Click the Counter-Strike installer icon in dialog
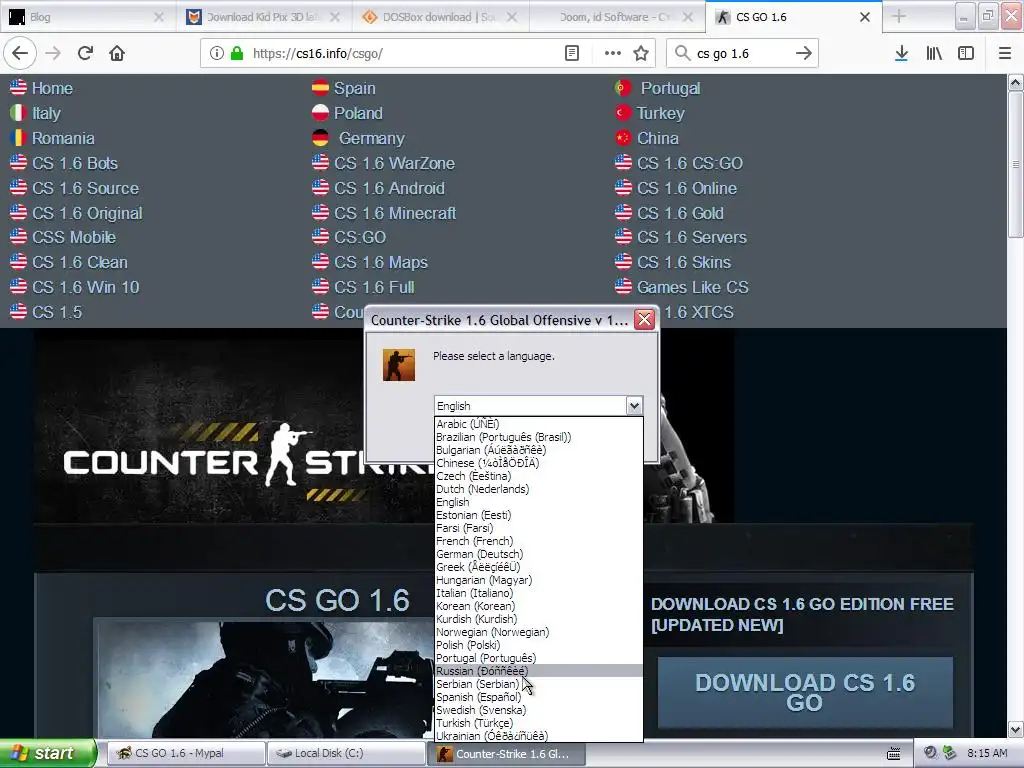 [398, 365]
